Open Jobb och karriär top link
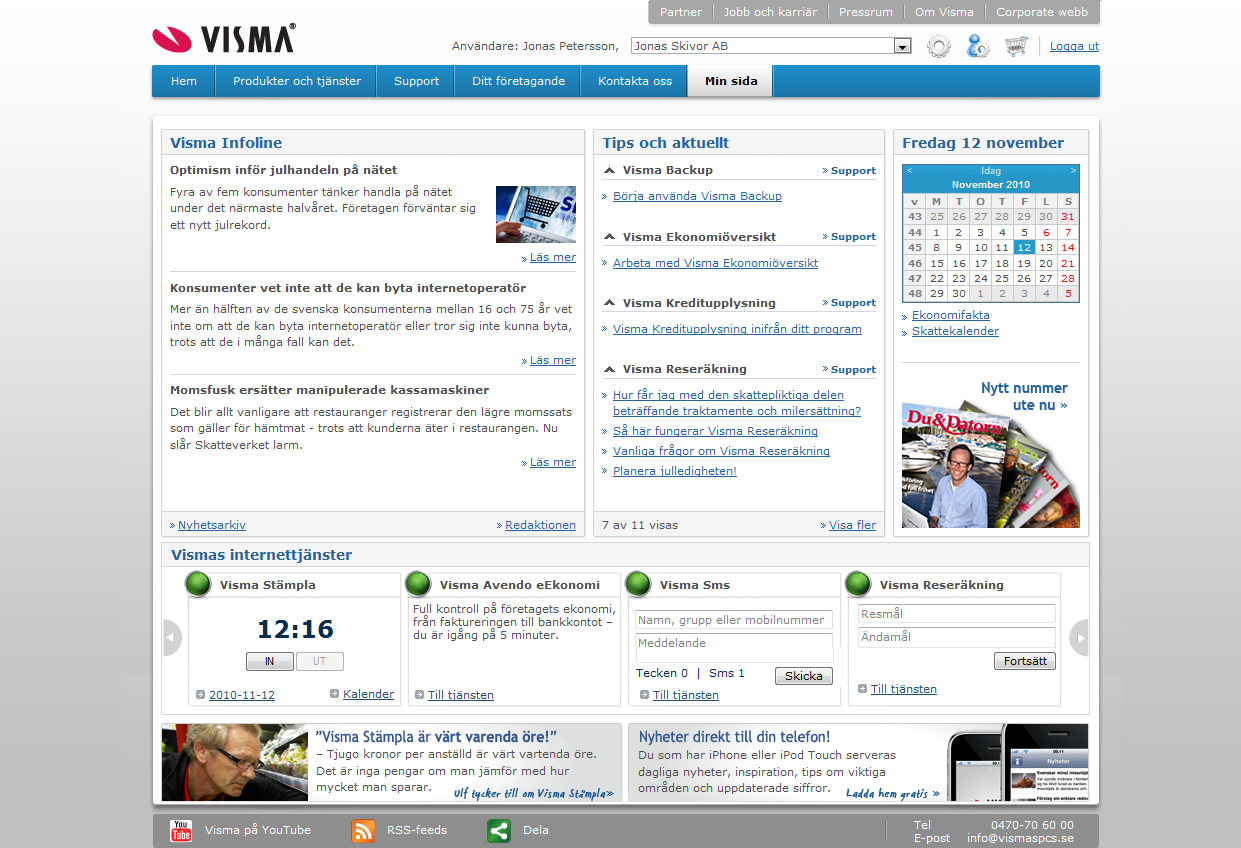 click(x=770, y=12)
